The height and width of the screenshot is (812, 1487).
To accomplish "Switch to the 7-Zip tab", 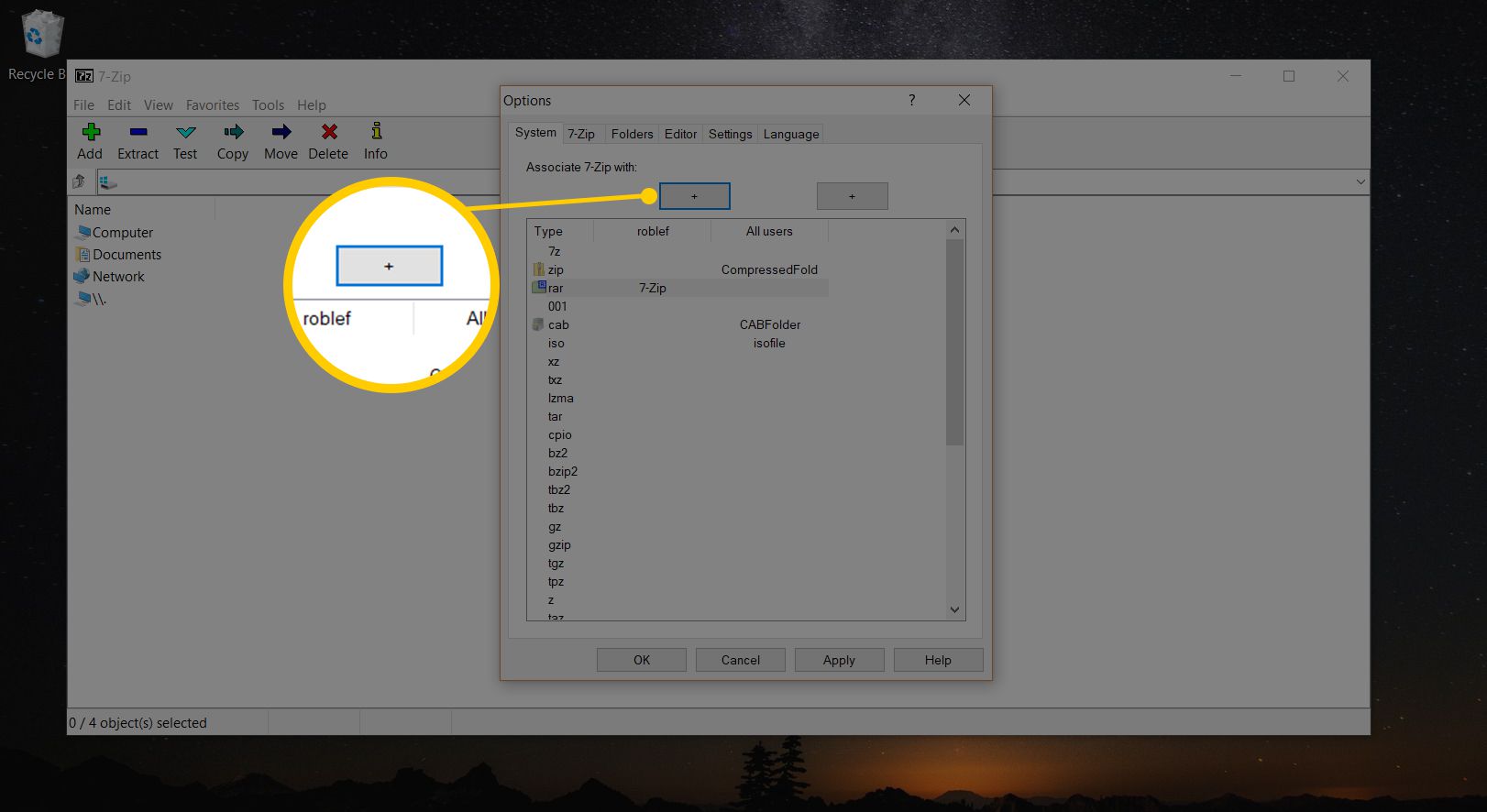I will coord(581,134).
